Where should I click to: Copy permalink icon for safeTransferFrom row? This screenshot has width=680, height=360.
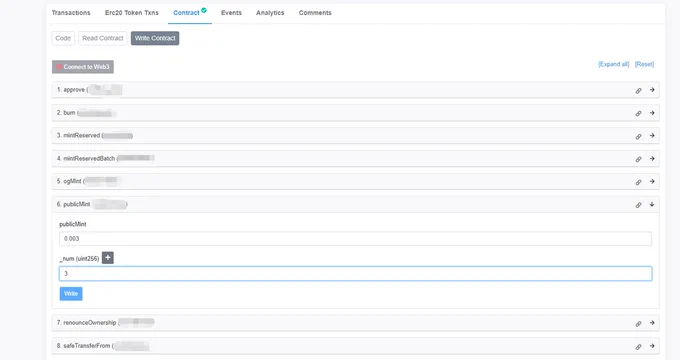[638, 347]
